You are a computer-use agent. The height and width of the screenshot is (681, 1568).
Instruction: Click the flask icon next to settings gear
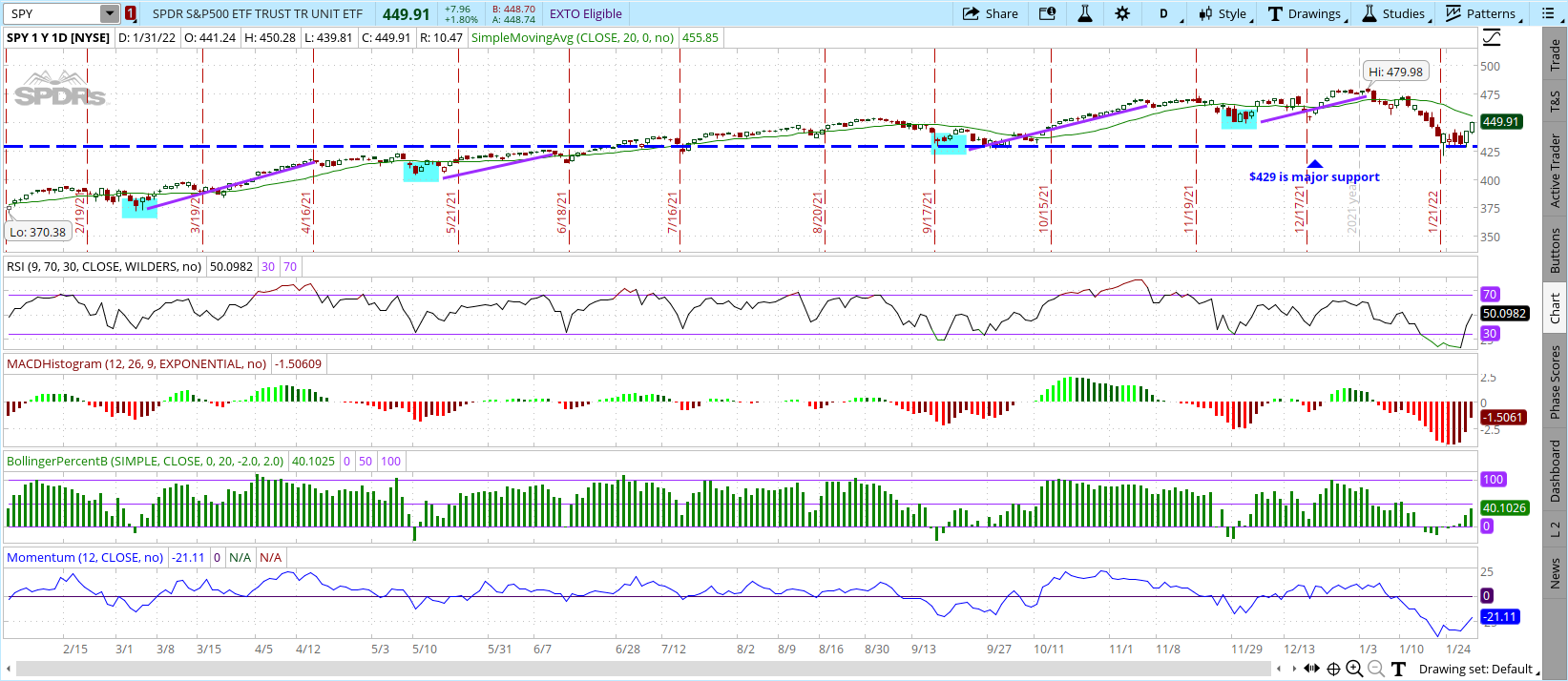coord(1085,13)
